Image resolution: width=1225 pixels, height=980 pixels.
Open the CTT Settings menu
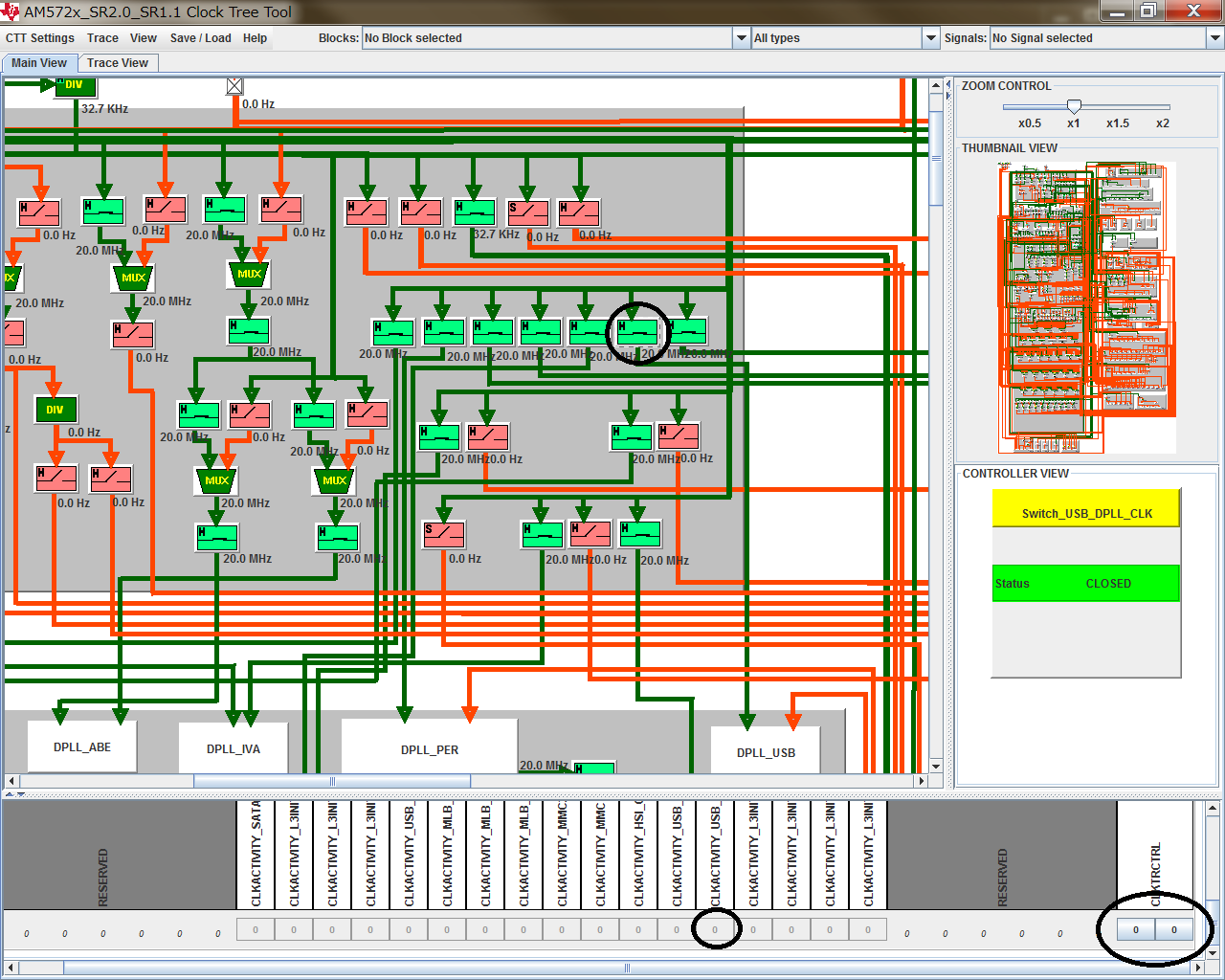click(x=40, y=38)
